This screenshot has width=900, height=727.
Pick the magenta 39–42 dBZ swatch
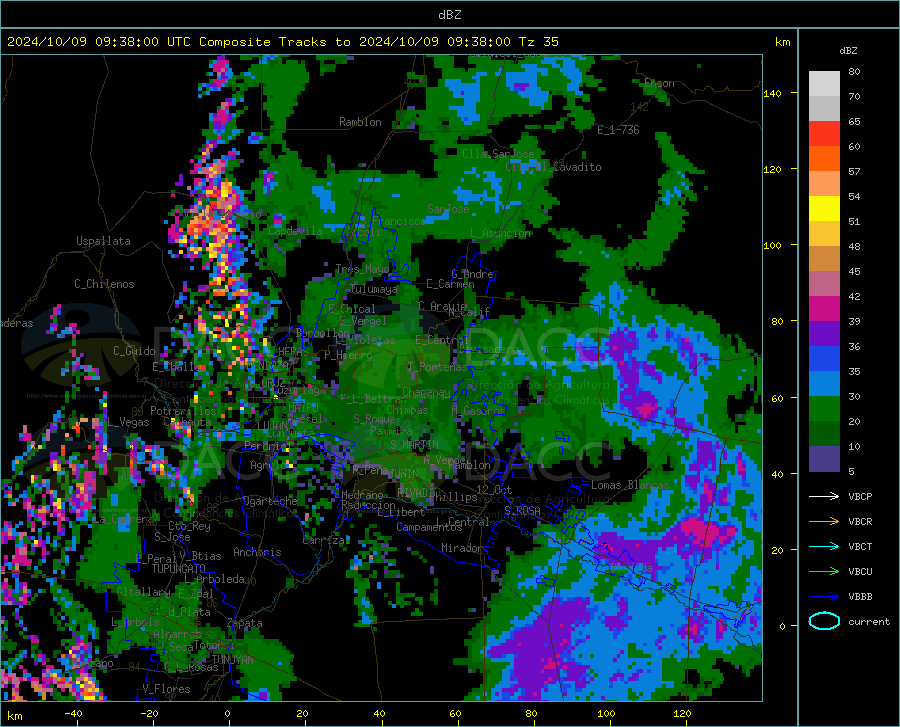coord(824,309)
